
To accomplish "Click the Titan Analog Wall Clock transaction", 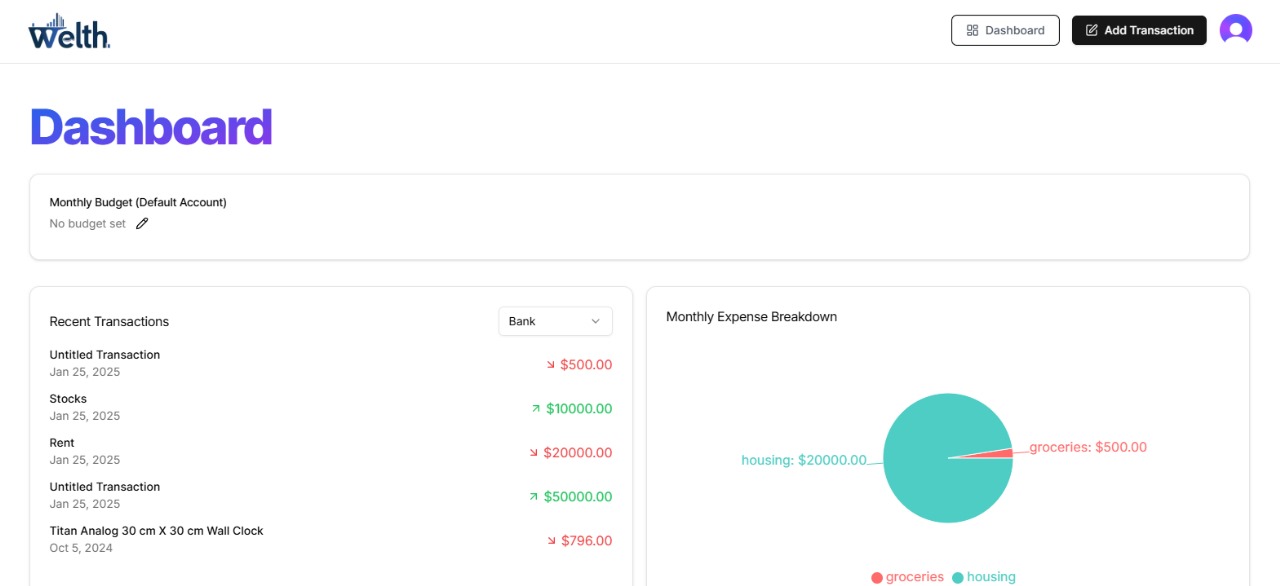I will pyautogui.click(x=157, y=531).
